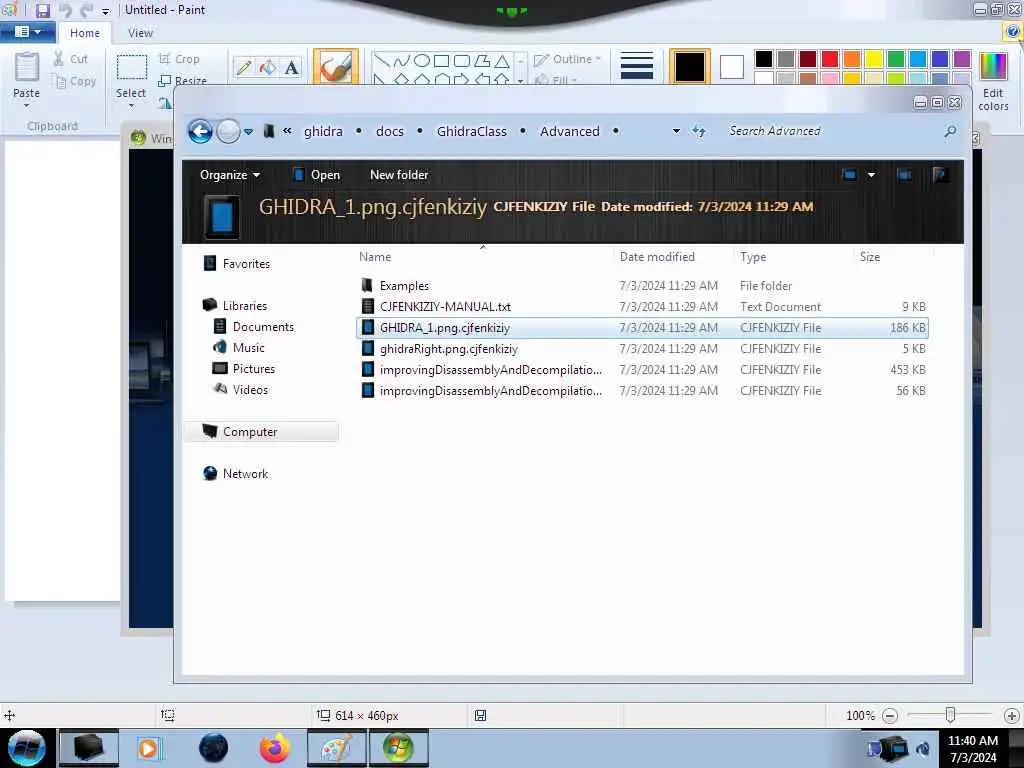Click the Search Advanced input field
Viewport: 1024px width, 768px height.
click(x=833, y=131)
